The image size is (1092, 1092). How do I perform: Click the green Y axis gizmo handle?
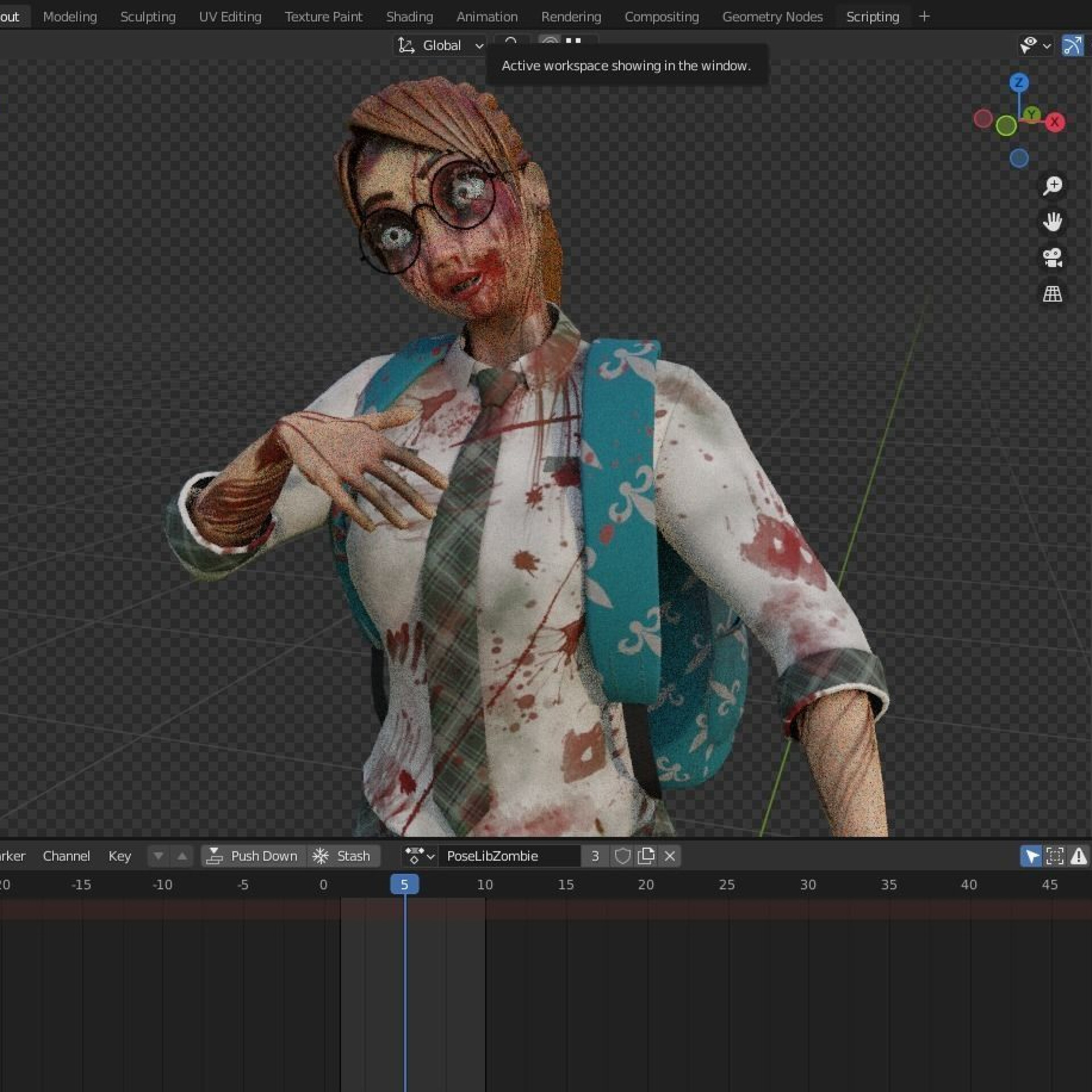(x=1031, y=115)
